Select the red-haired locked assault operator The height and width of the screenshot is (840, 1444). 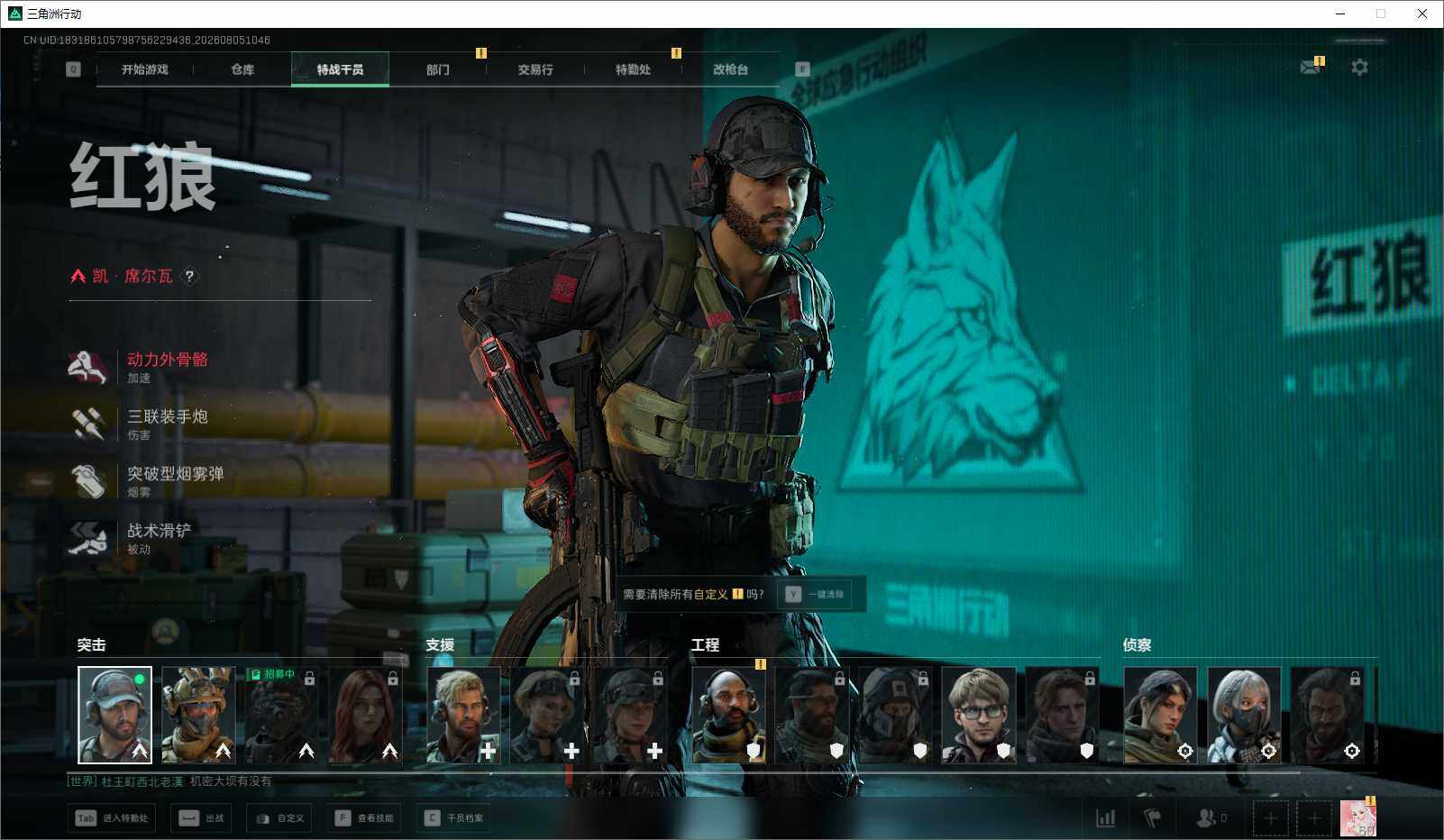click(365, 715)
